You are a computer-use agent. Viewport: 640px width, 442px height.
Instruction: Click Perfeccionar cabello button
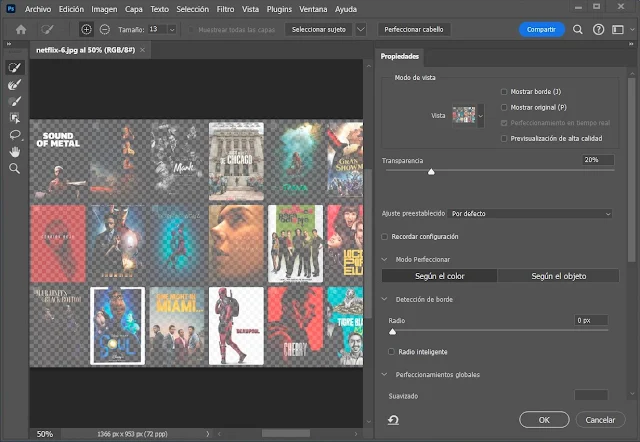[x=414, y=29]
